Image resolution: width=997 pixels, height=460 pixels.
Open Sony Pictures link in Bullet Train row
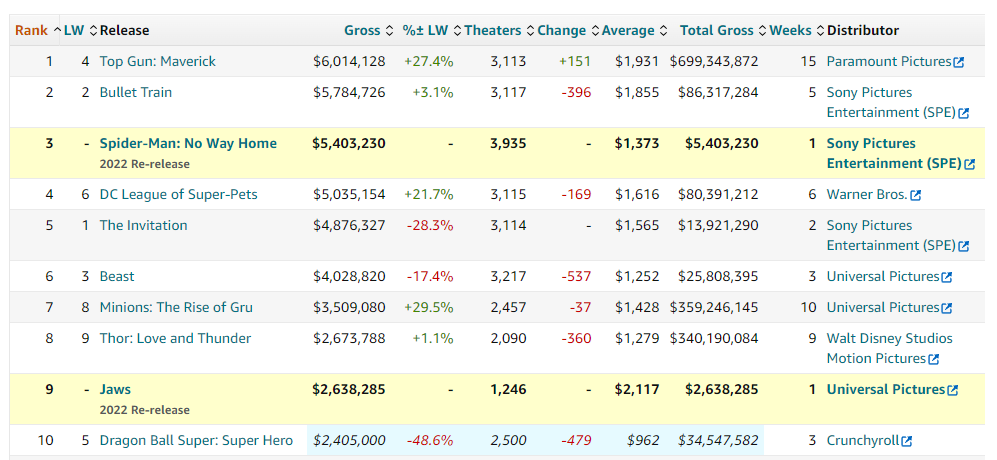(891, 102)
